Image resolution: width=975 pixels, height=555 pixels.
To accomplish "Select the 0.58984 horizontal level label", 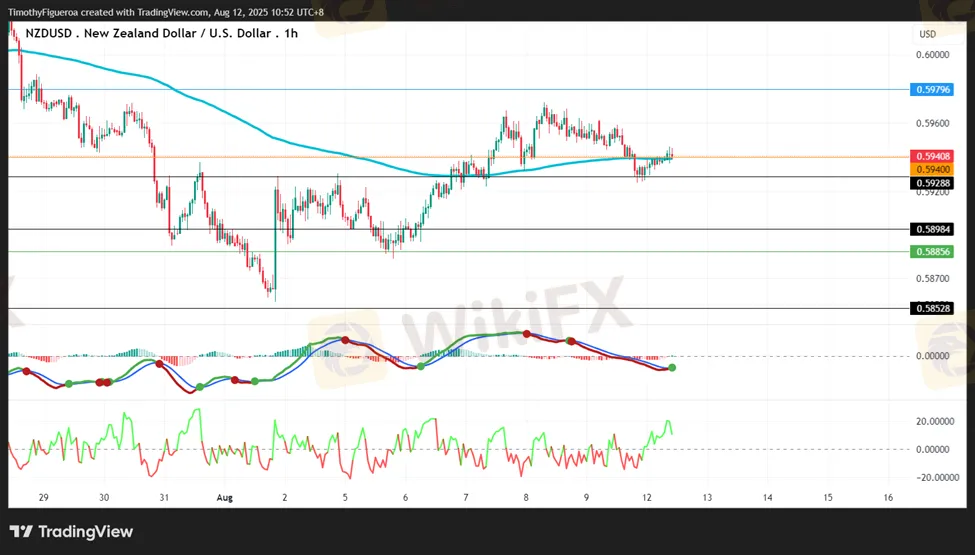I will click(931, 229).
